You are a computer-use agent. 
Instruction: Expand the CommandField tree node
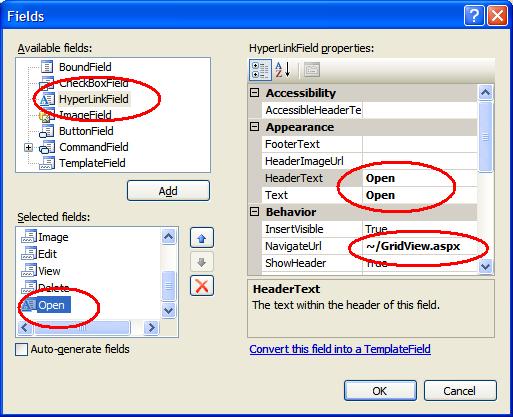[29, 147]
